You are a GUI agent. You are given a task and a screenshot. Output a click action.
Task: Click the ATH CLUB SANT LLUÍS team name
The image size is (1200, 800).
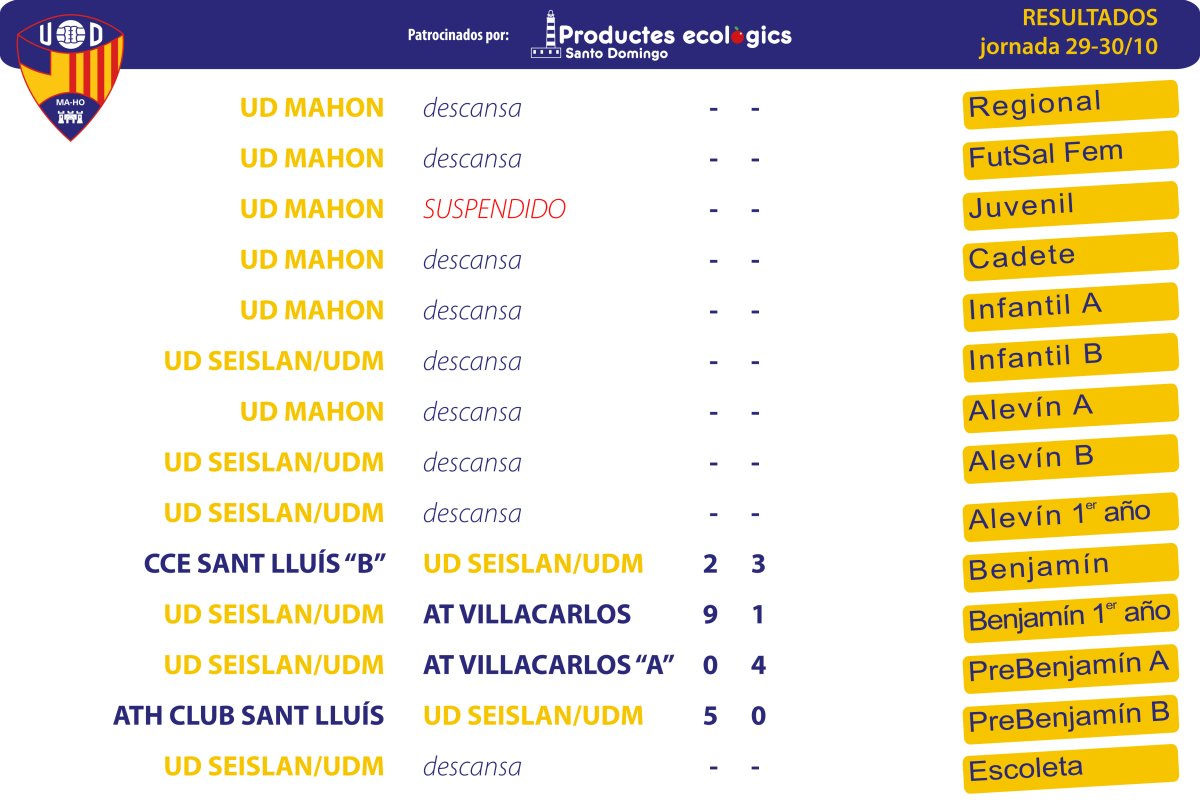tap(249, 716)
